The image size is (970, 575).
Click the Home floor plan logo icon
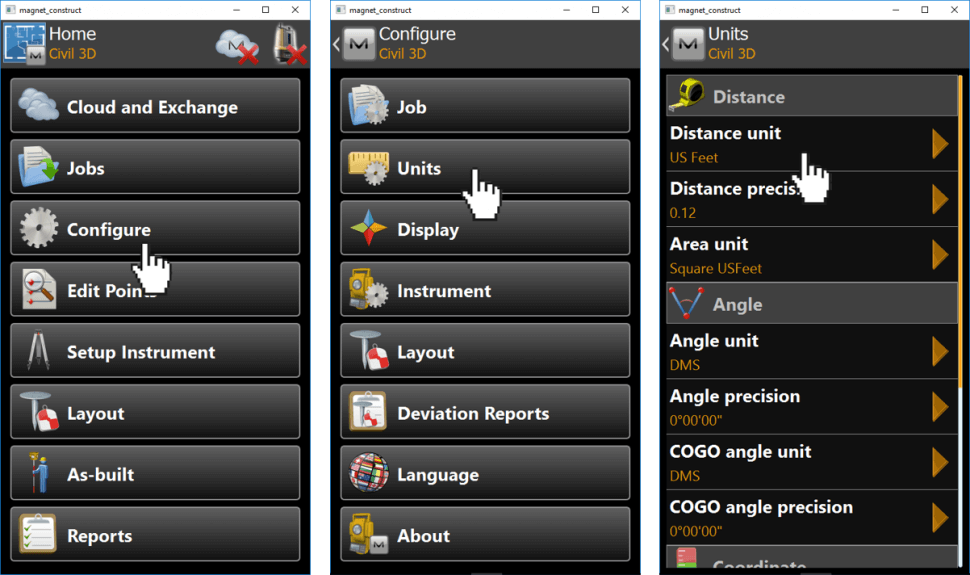pyautogui.click(x=24, y=43)
